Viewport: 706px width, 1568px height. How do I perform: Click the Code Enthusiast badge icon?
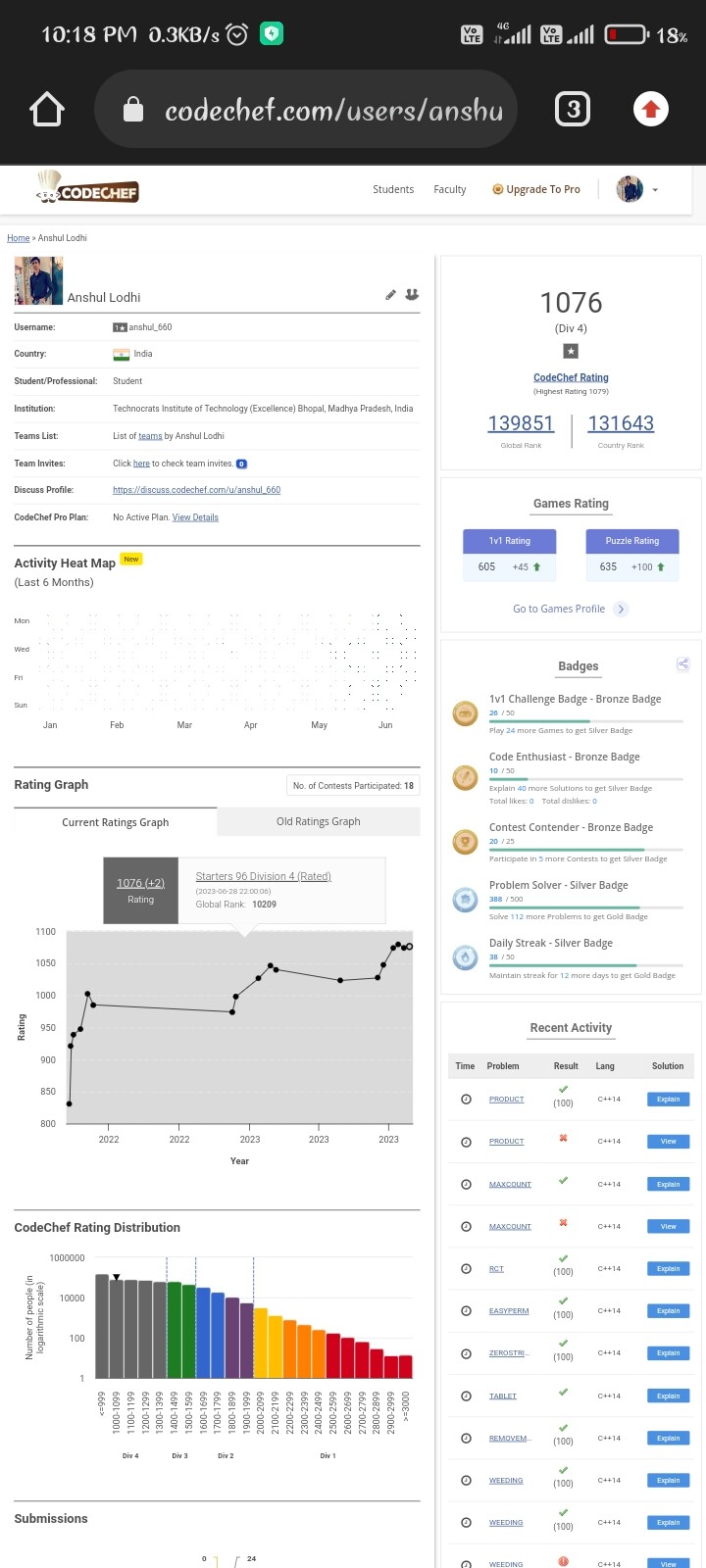point(465,777)
